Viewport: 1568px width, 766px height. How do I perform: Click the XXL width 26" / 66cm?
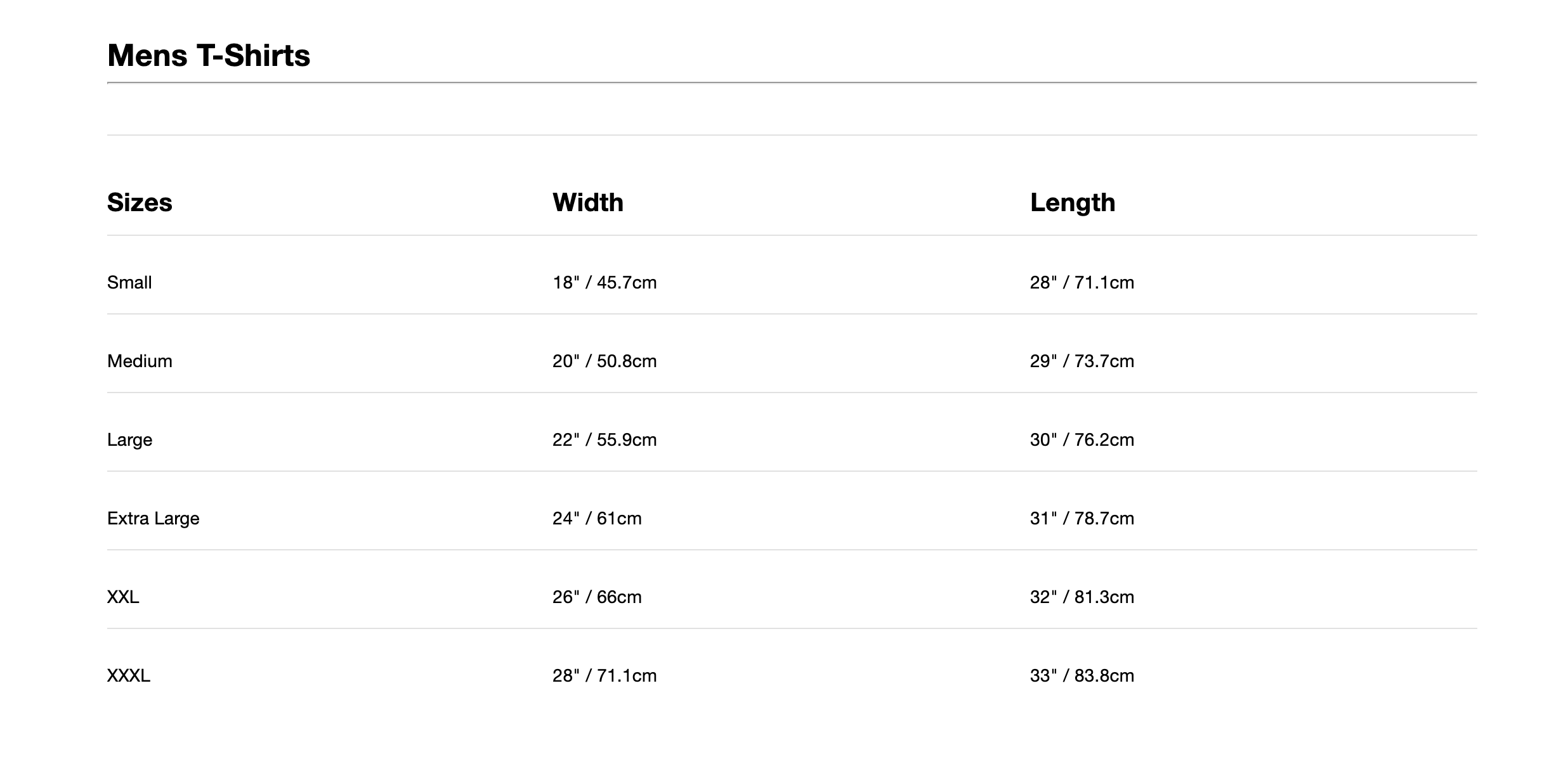[x=596, y=597]
